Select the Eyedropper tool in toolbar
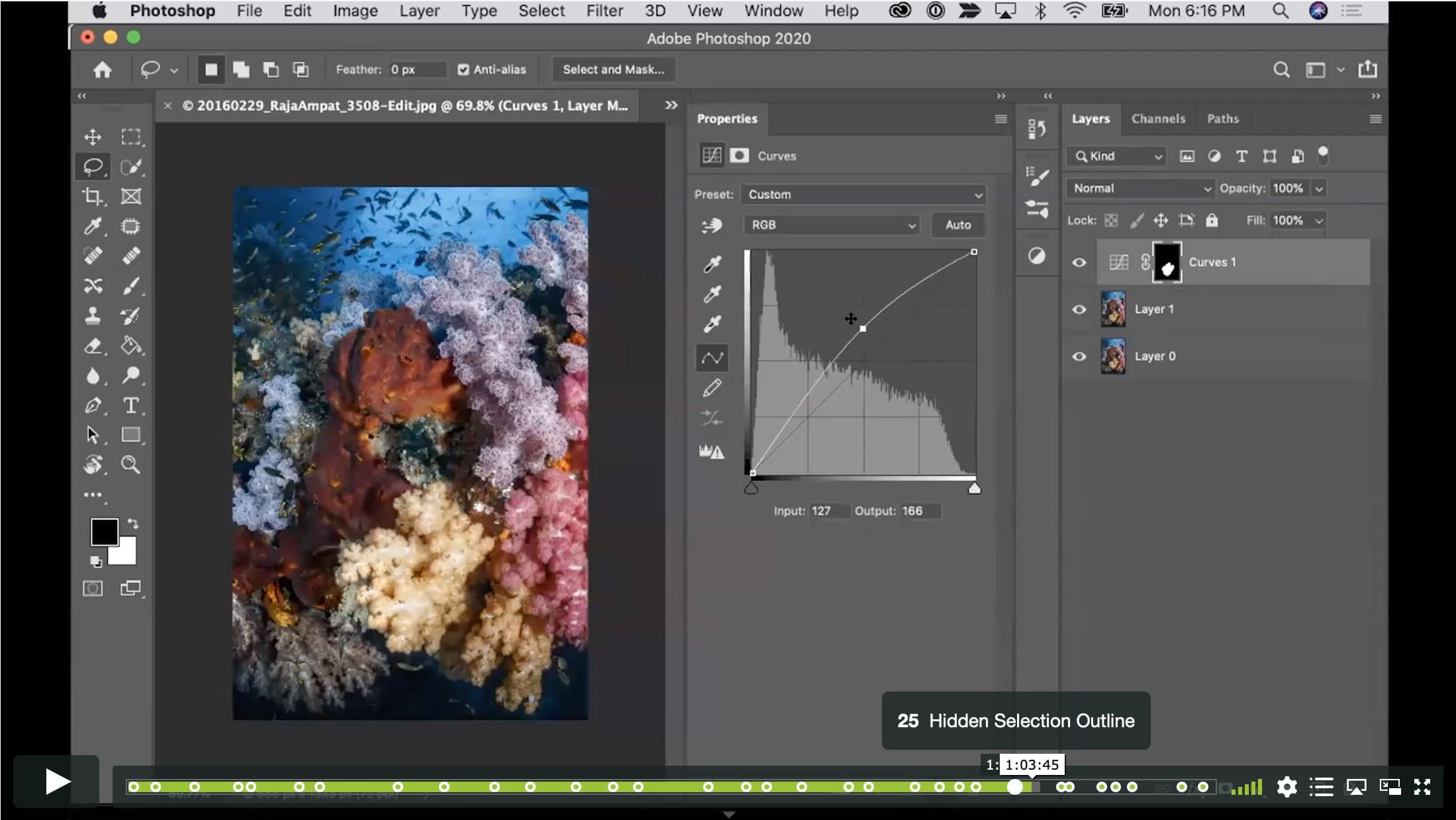 point(93,226)
